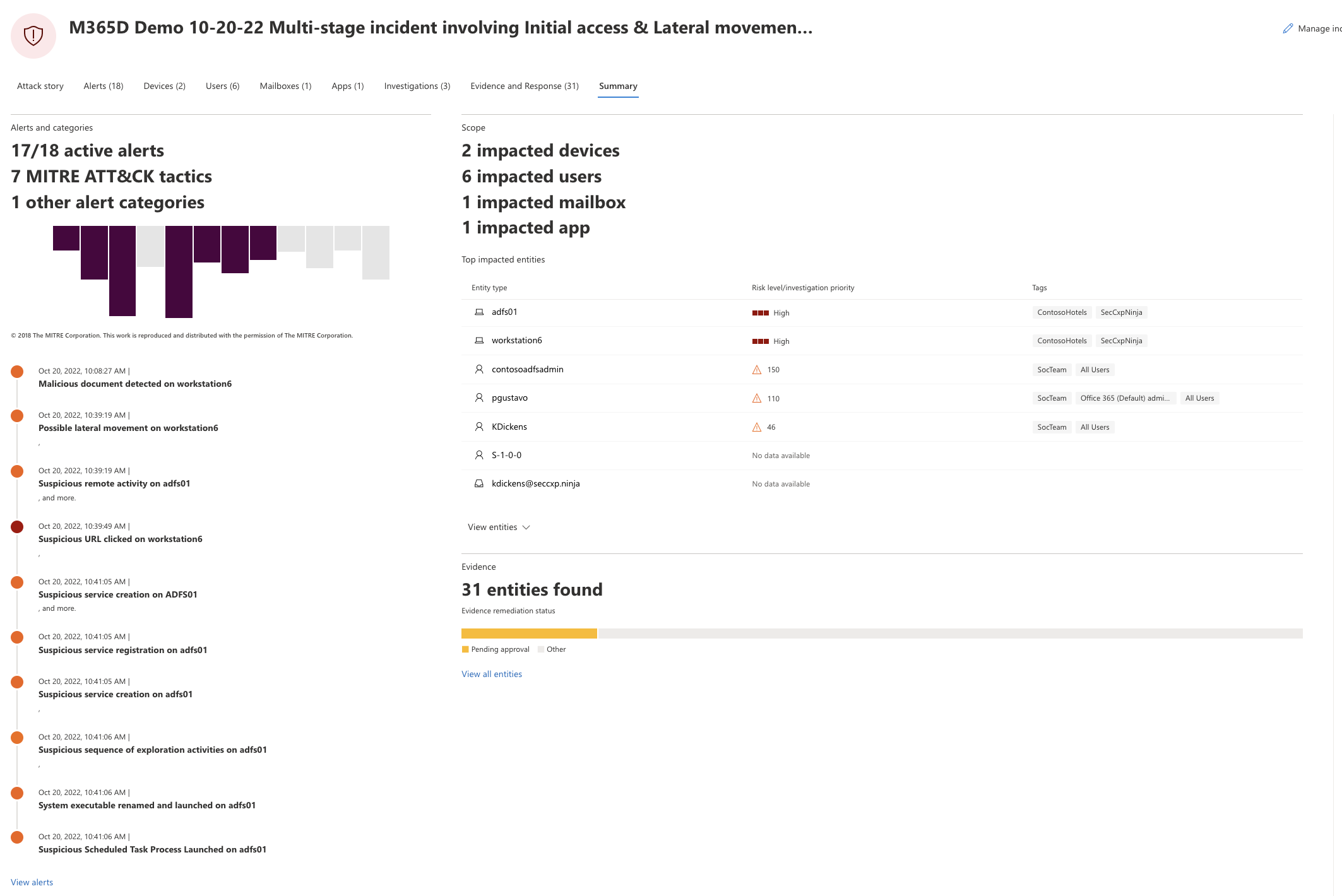
Task: Click the incident shield icon
Action: coord(33,35)
